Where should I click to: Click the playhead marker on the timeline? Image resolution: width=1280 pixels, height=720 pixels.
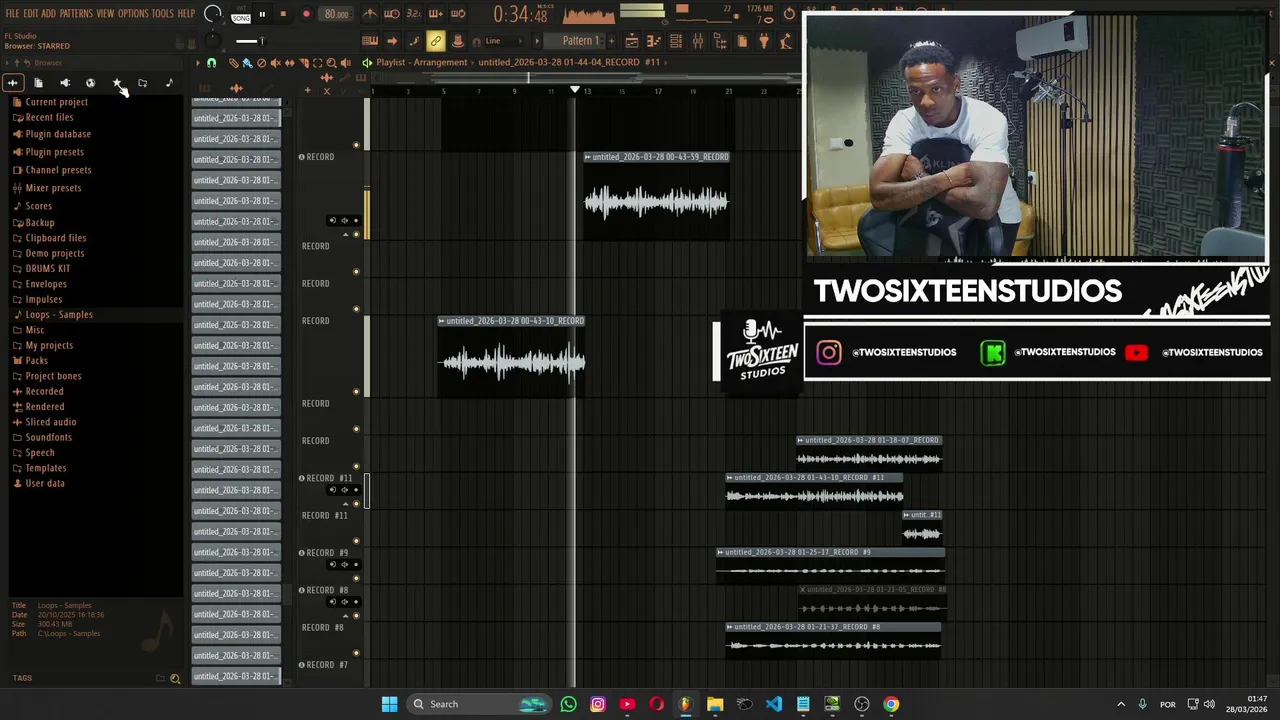tap(575, 90)
